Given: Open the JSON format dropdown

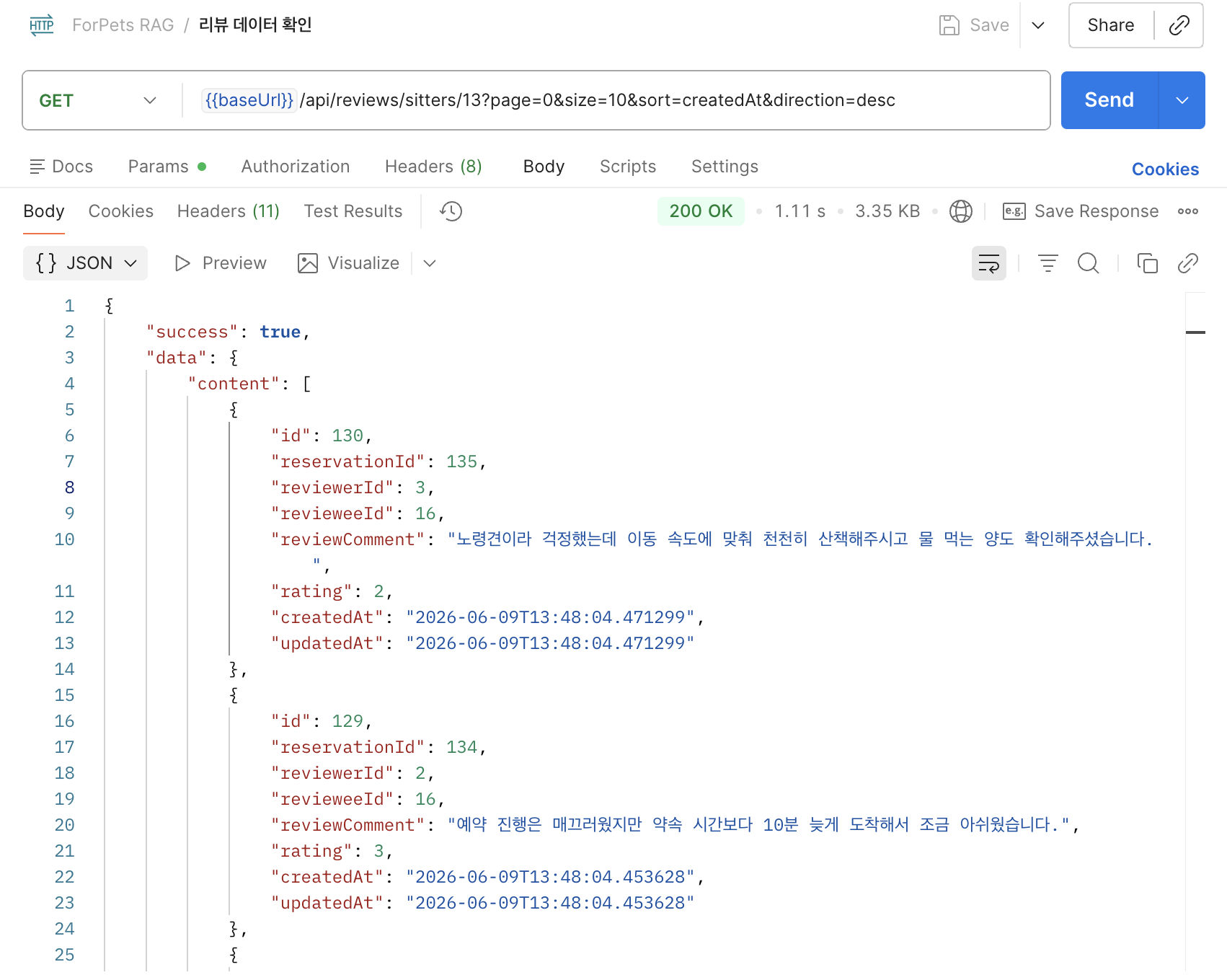Looking at the screenshot, I should (x=86, y=263).
